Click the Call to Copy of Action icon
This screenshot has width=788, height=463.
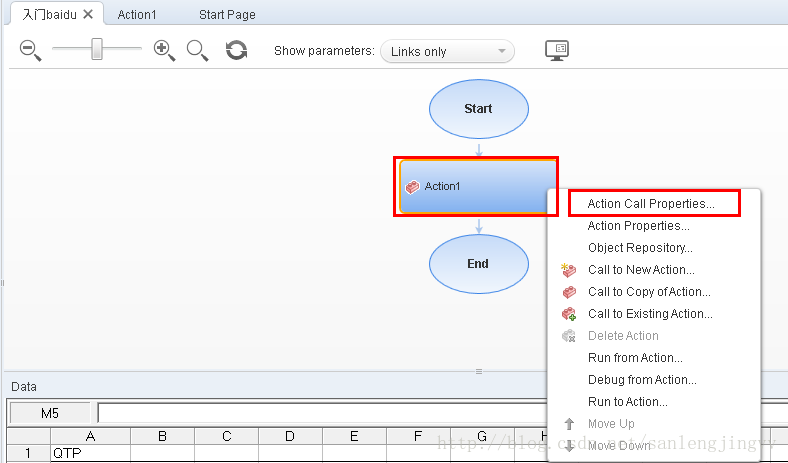(569, 292)
